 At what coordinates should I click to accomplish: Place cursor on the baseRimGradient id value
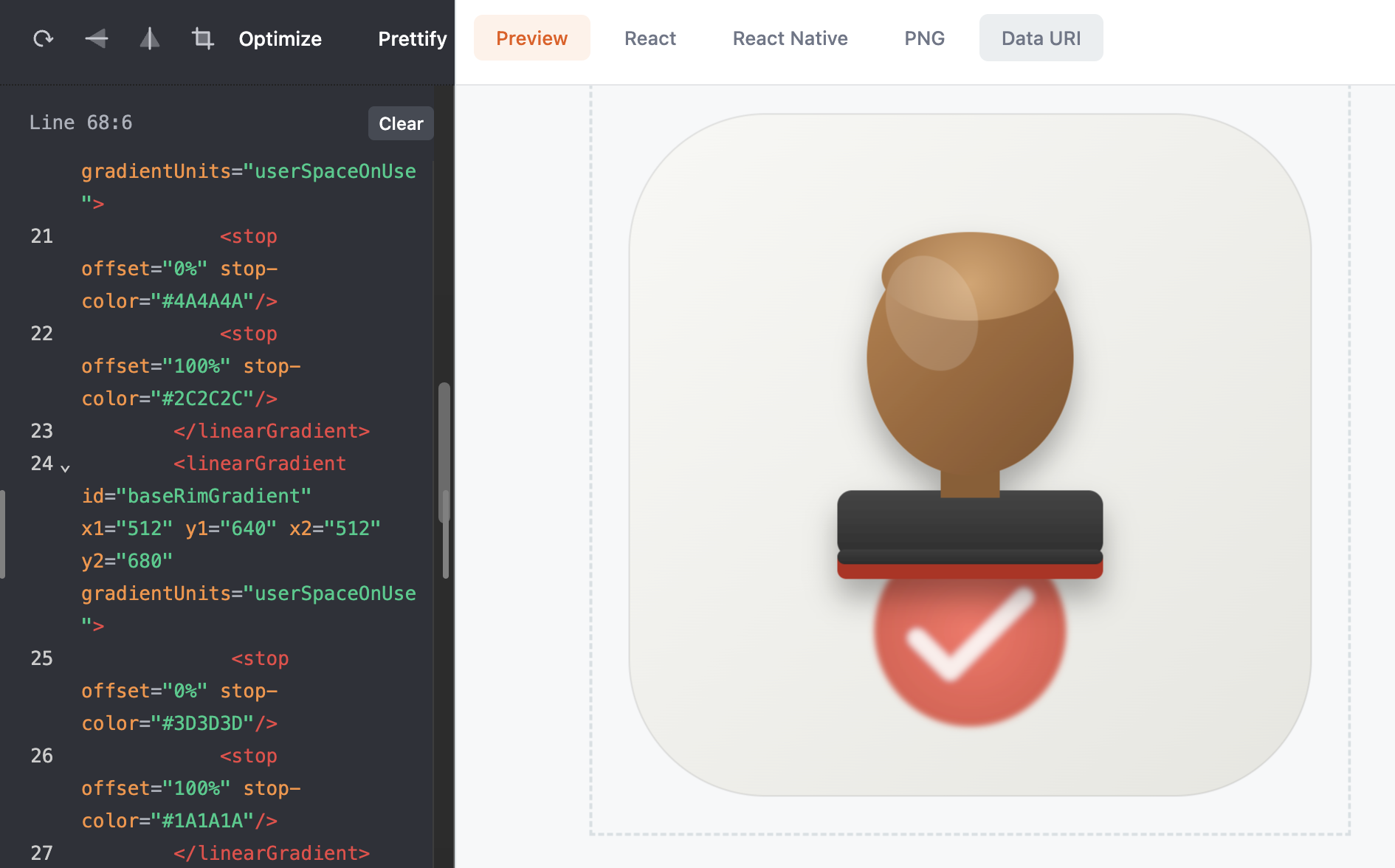(x=213, y=496)
